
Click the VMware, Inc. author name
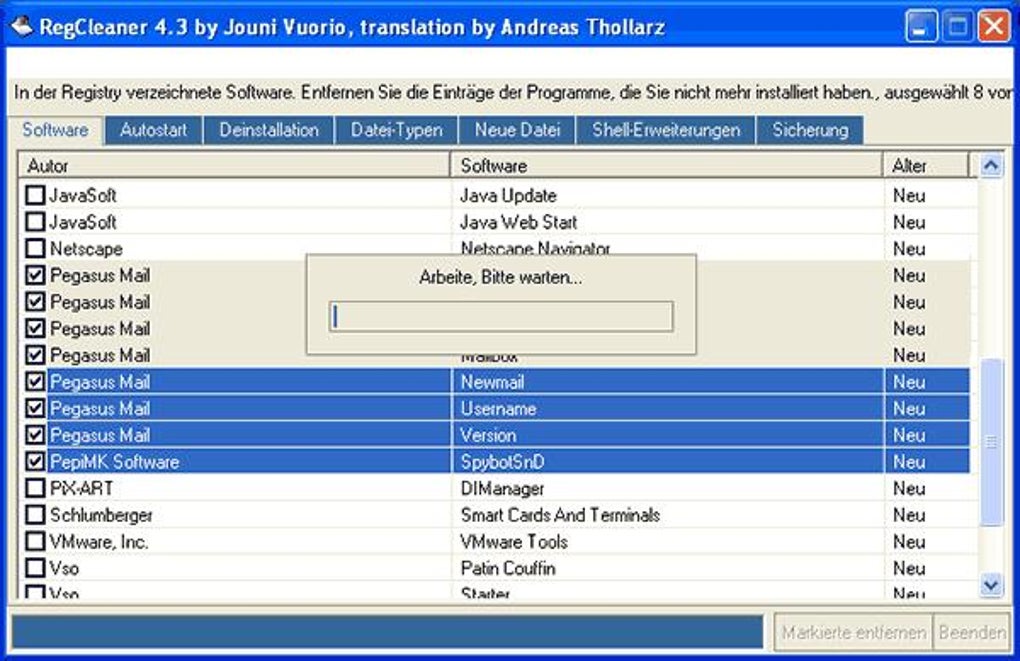99,542
